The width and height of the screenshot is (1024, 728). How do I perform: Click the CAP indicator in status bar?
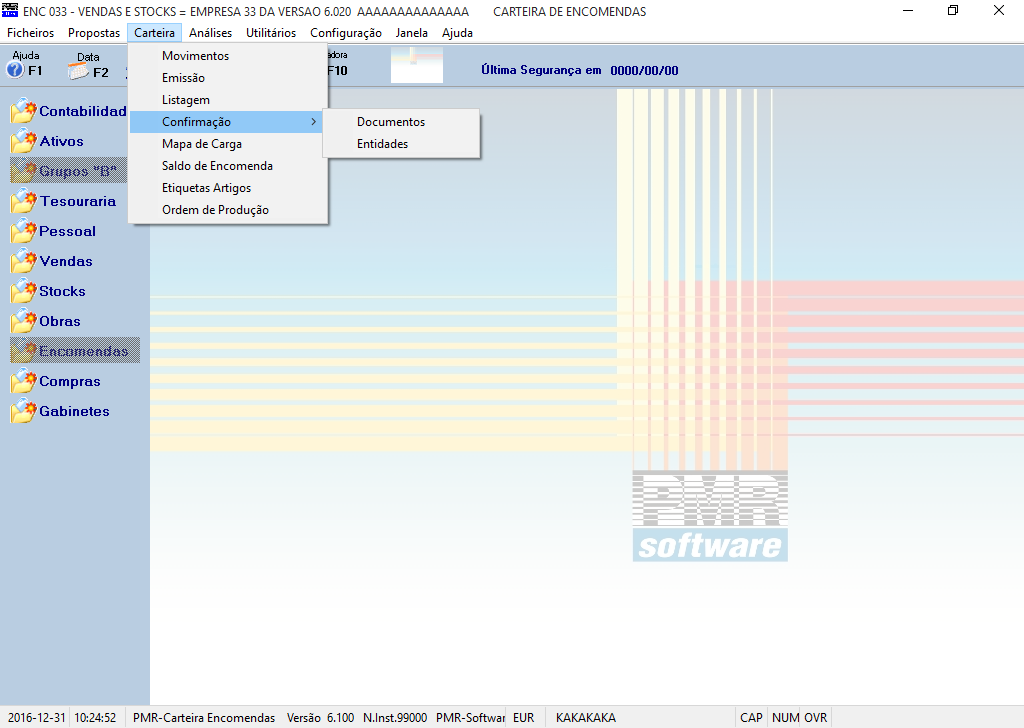coord(751,718)
